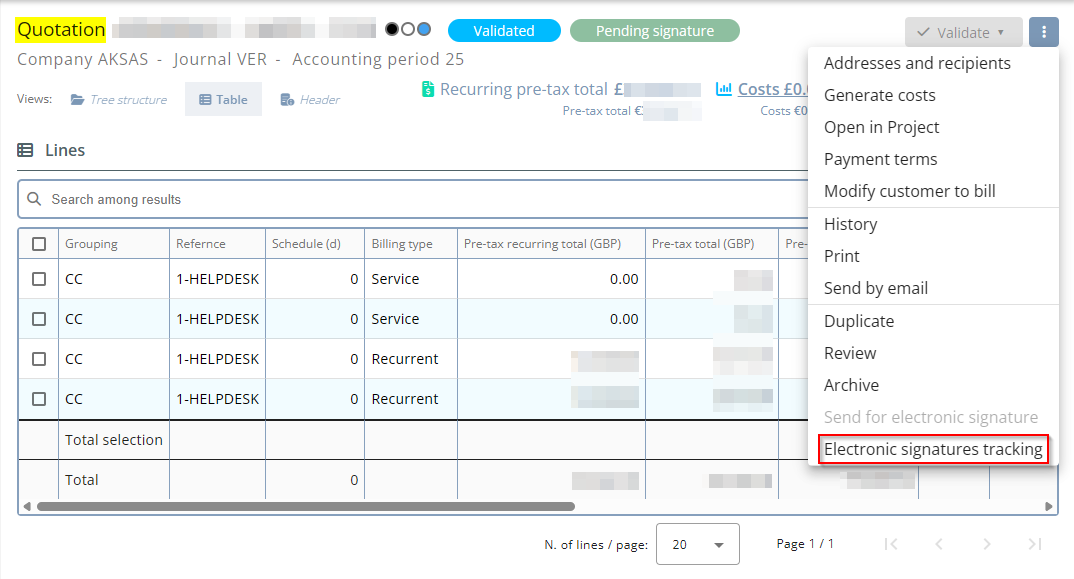This screenshot has height=579, width=1074.
Task: Switch to Tree structure view
Action: 118,100
